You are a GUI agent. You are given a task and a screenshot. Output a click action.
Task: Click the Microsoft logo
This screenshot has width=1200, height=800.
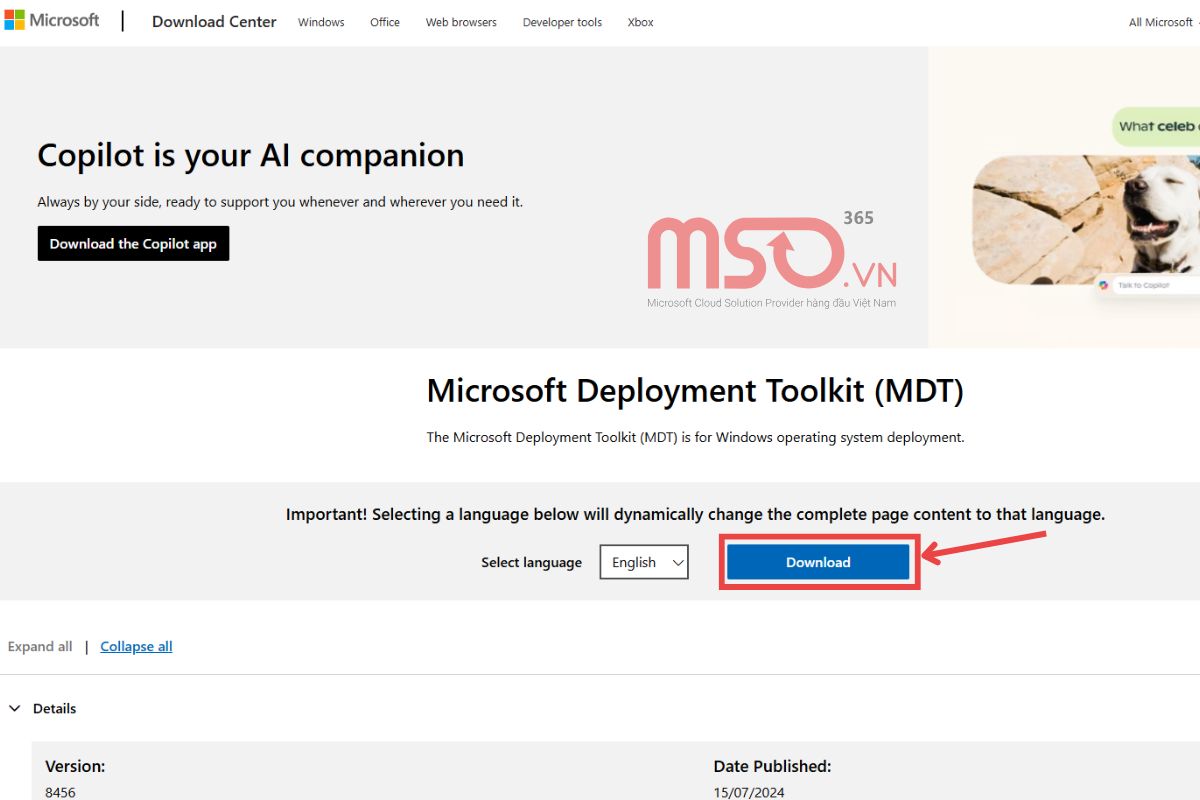click(x=52, y=20)
